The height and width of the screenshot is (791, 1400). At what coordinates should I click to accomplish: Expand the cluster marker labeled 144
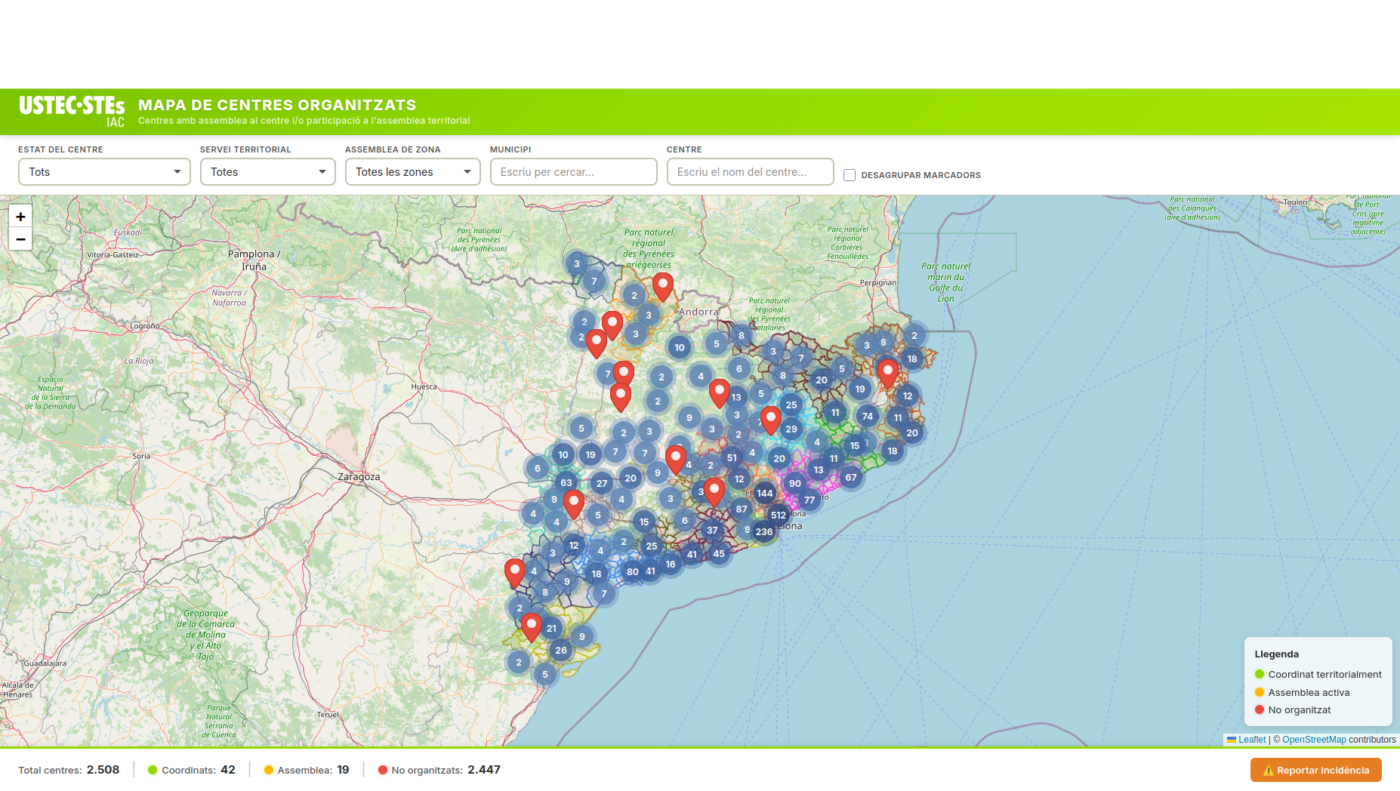point(765,493)
